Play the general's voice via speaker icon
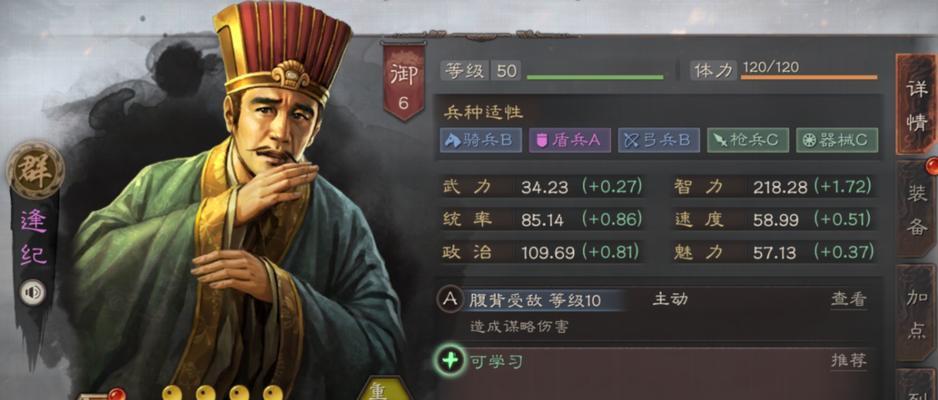Screen dimensions: 938x400 [x=32, y=293]
